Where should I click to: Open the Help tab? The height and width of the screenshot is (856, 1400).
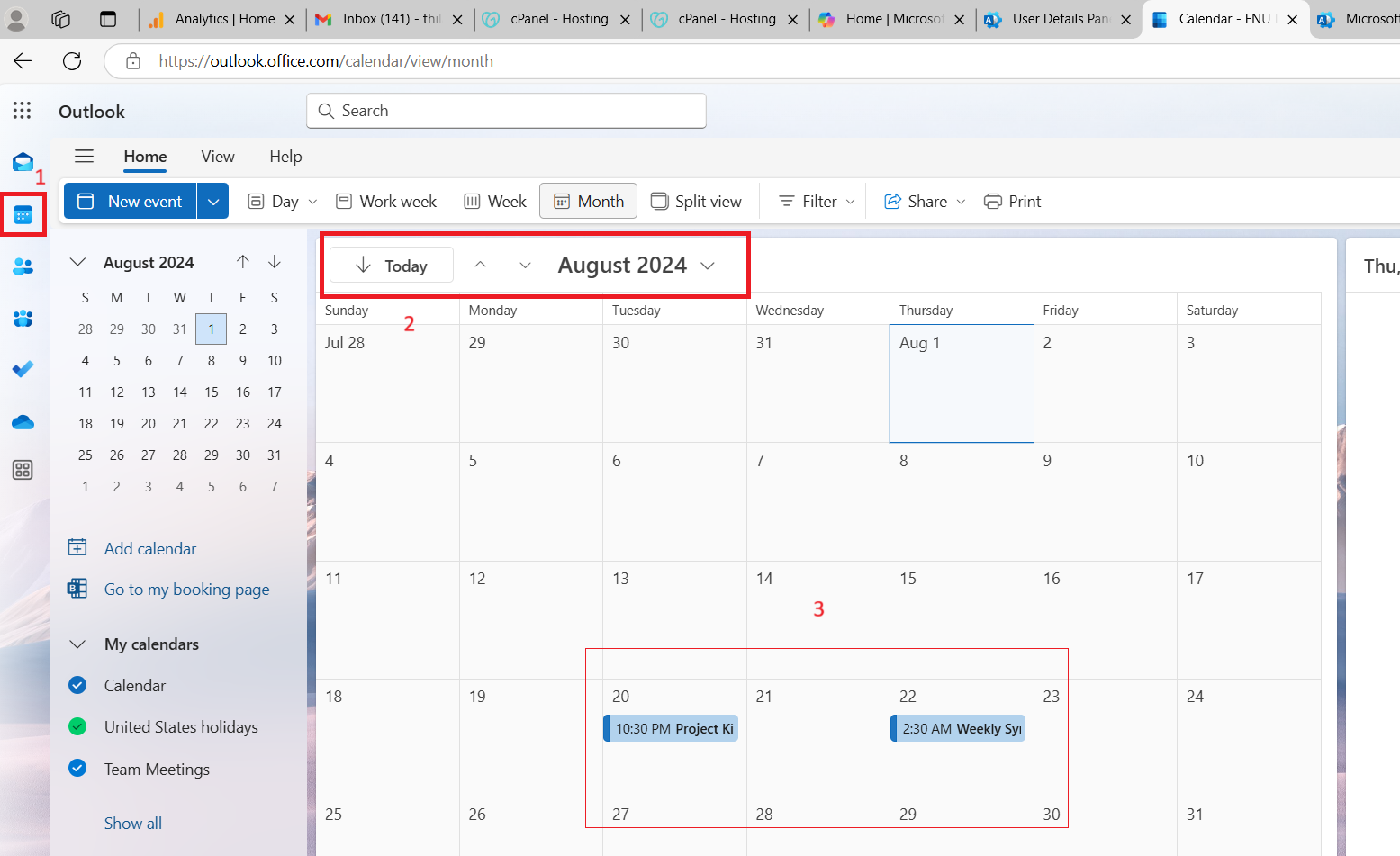tap(285, 157)
